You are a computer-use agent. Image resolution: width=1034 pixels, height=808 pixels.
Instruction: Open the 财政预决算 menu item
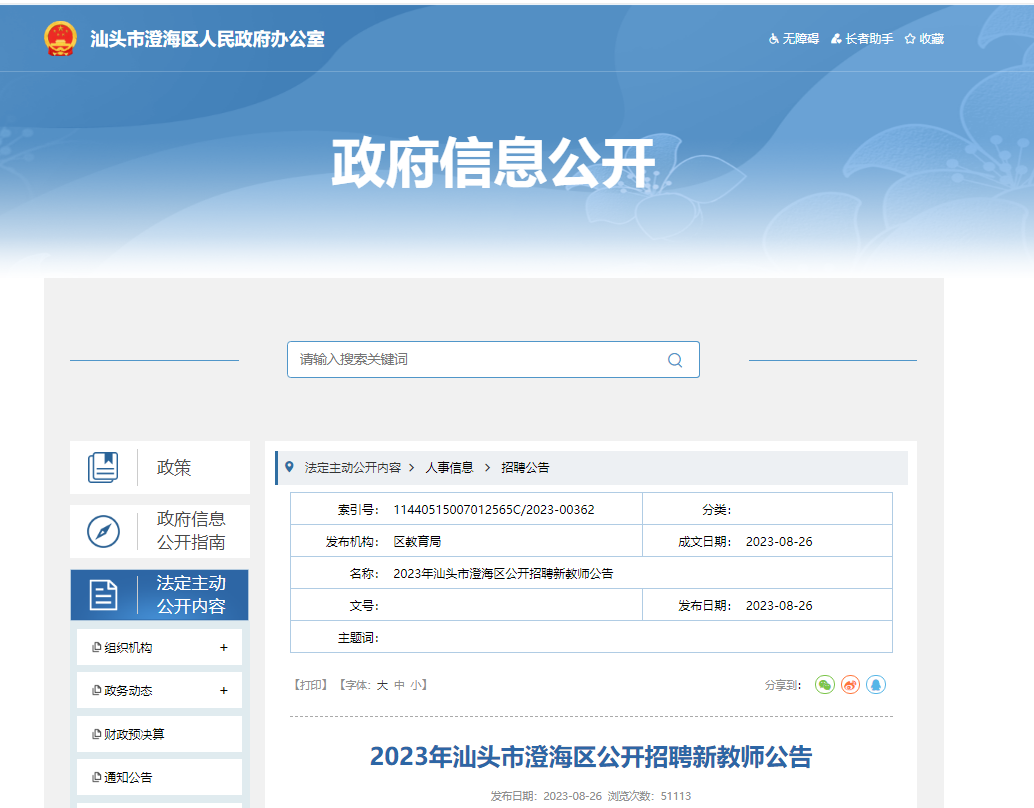coord(135,734)
